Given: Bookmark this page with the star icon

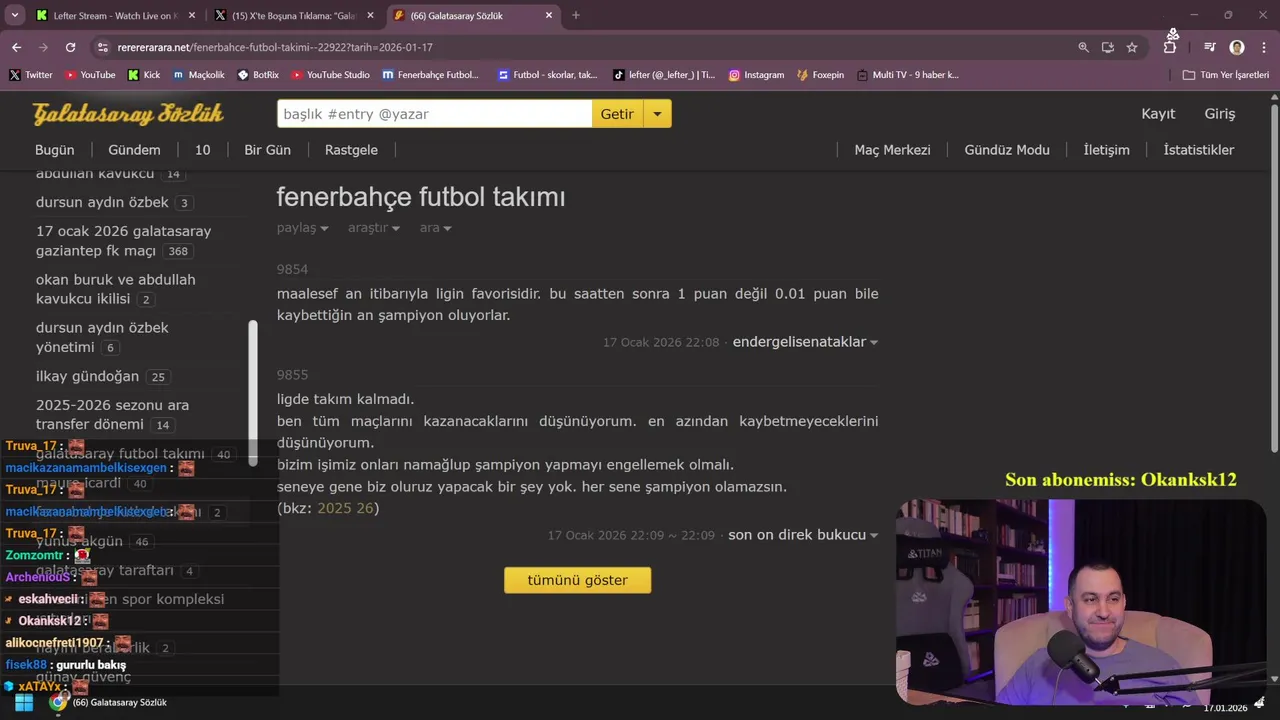Looking at the screenshot, I should click(x=1132, y=47).
